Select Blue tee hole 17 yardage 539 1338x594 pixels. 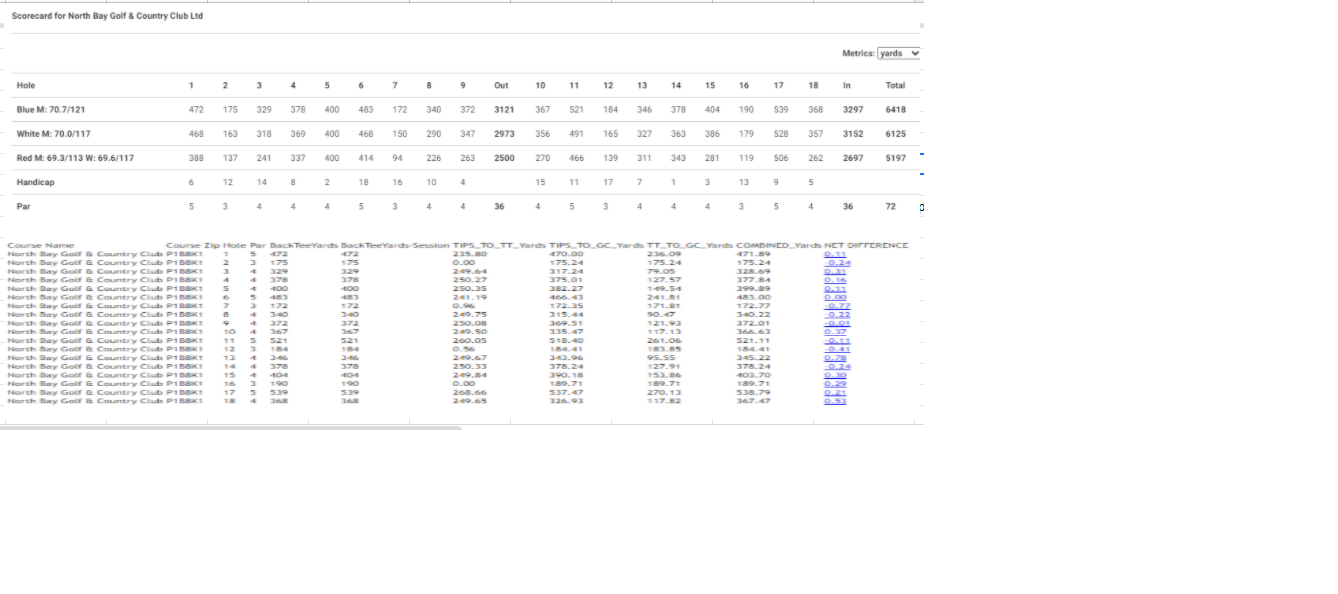[781, 109]
